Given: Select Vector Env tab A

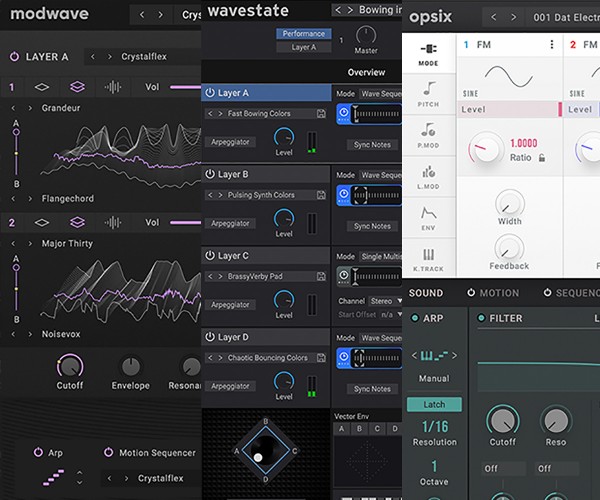Looking at the screenshot, I should pos(342,429).
